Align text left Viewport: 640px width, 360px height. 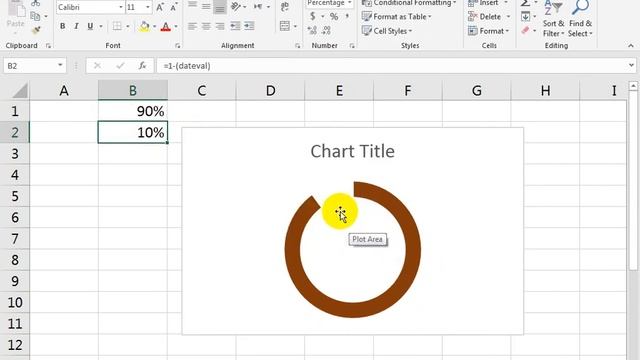tap(192, 26)
